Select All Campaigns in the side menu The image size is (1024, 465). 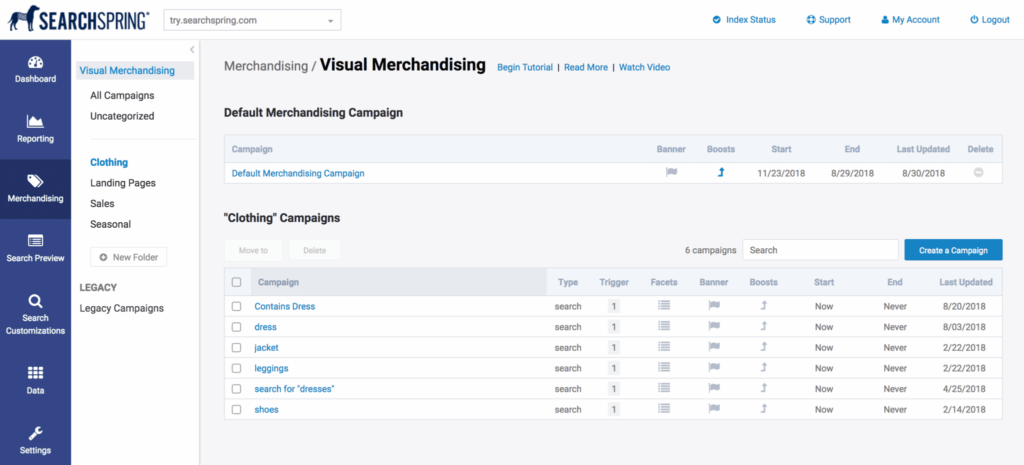click(122, 95)
